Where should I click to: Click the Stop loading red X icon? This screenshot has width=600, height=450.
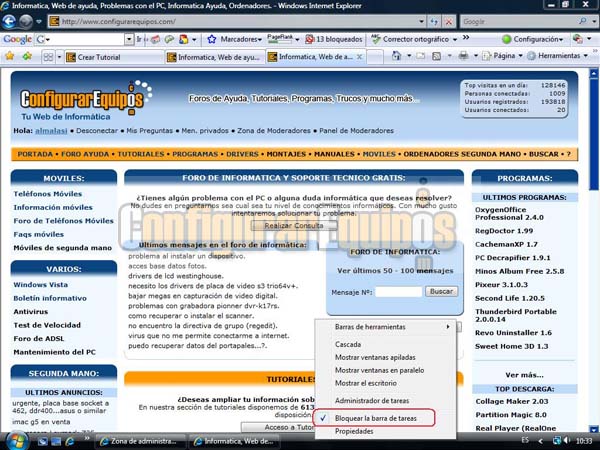448,22
